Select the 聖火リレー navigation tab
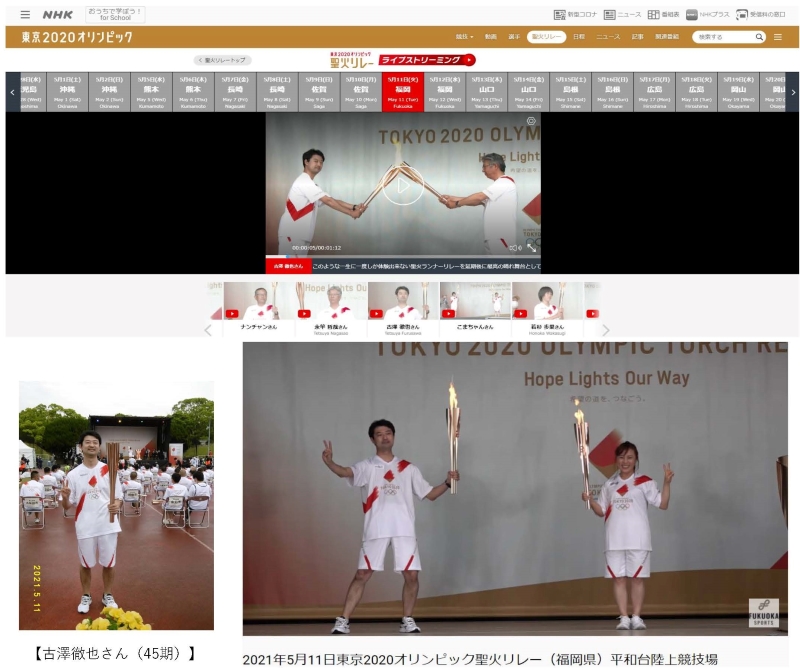Viewport: 800px width, 670px height. click(x=546, y=37)
